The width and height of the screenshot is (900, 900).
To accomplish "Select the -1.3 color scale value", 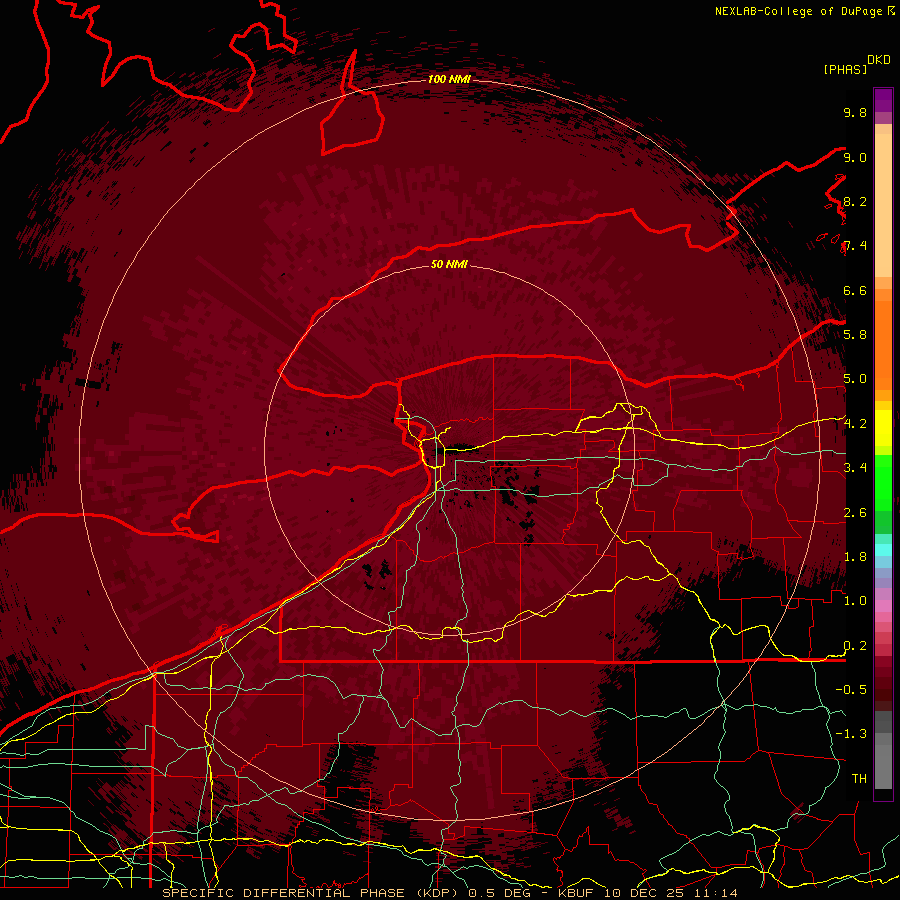I will pyautogui.click(x=851, y=734).
